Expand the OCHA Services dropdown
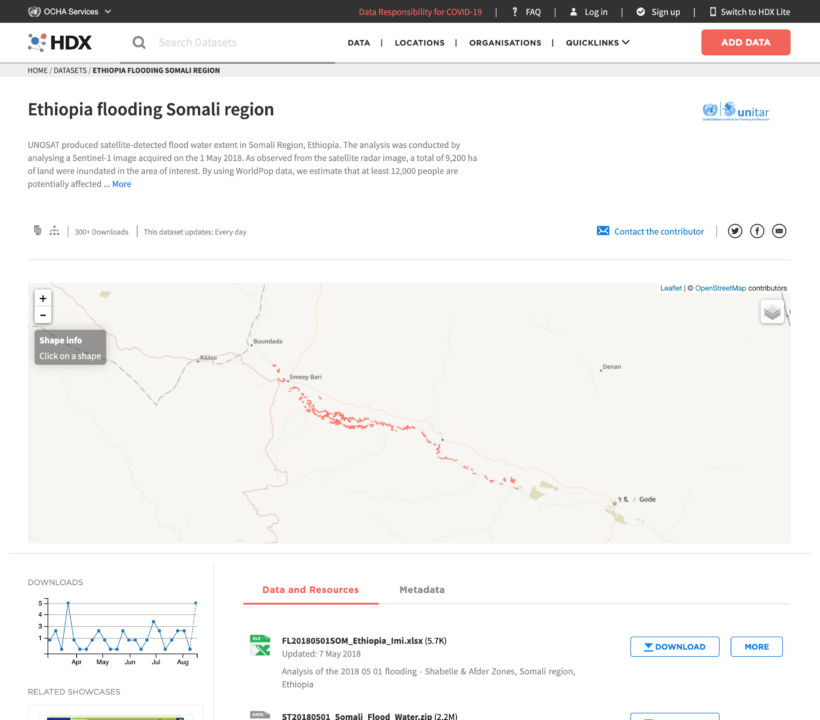 coord(70,12)
